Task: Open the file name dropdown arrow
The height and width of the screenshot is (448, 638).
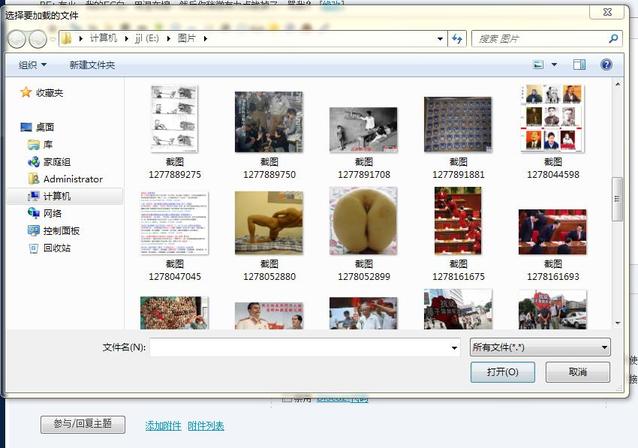Action: (454, 348)
